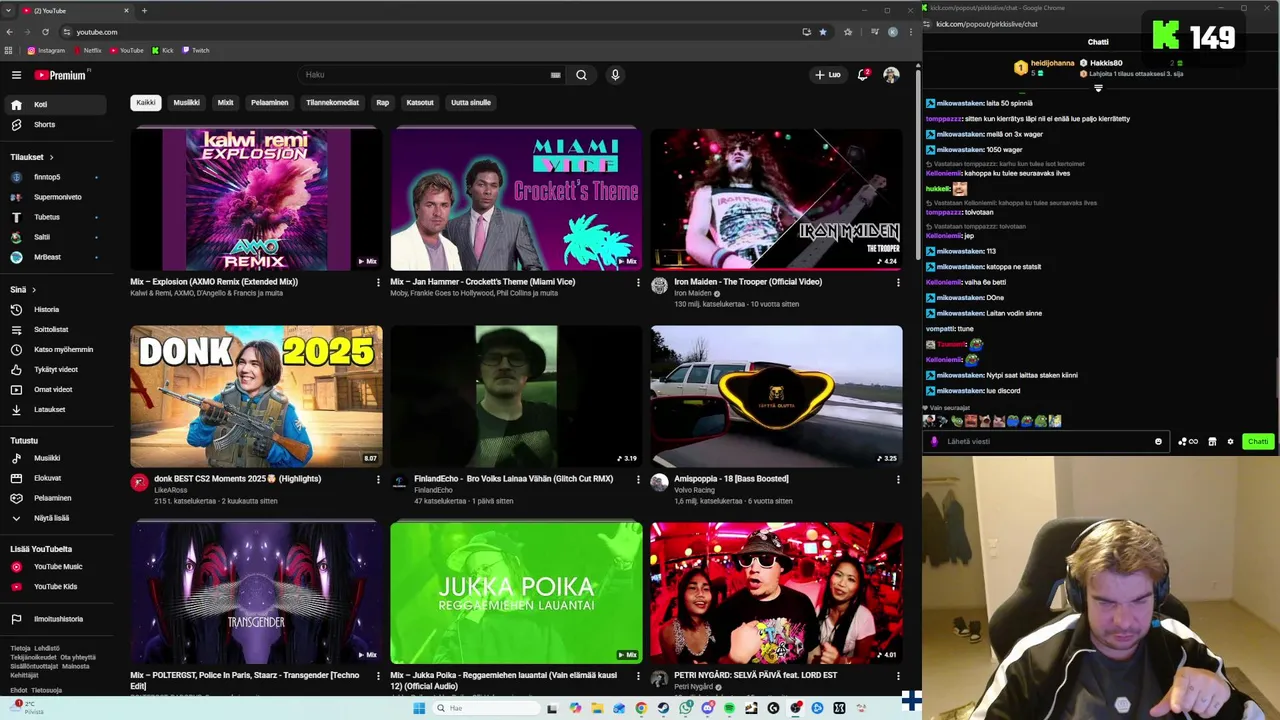This screenshot has height=720, width=1280.
Task: Reload the page in Chrome
Action: [x=45, y=32]
